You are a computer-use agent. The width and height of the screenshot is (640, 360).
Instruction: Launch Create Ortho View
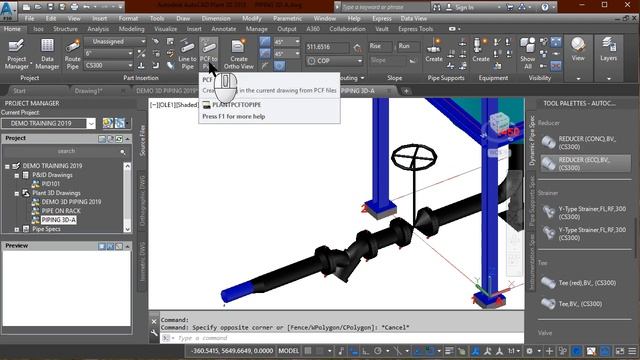pyautogui.click(x=239, y=54)
